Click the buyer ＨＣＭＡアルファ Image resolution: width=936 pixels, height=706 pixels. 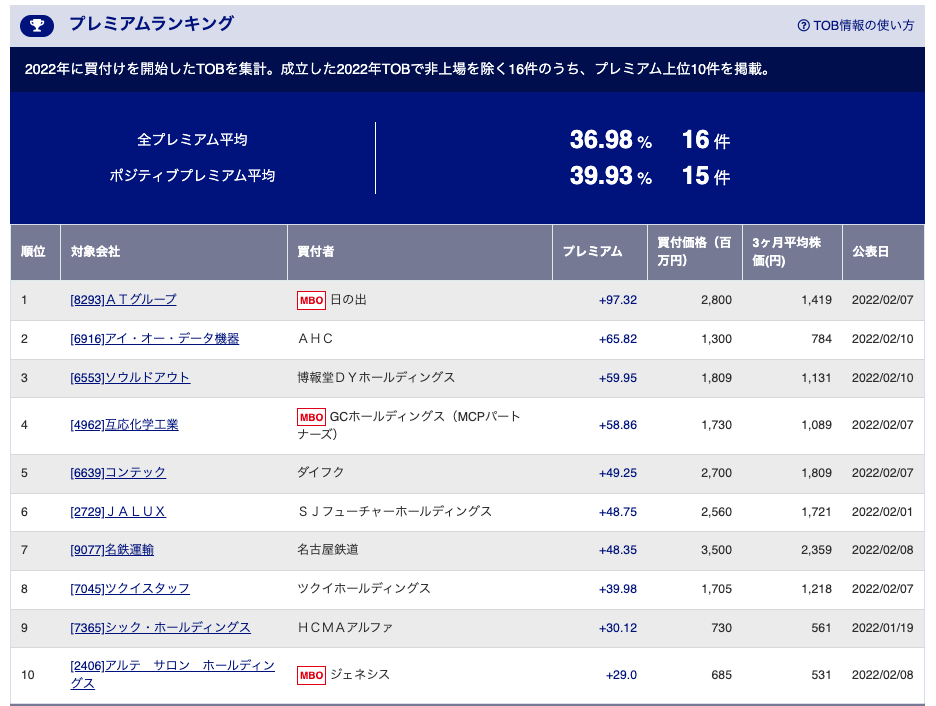pos(345,628)
